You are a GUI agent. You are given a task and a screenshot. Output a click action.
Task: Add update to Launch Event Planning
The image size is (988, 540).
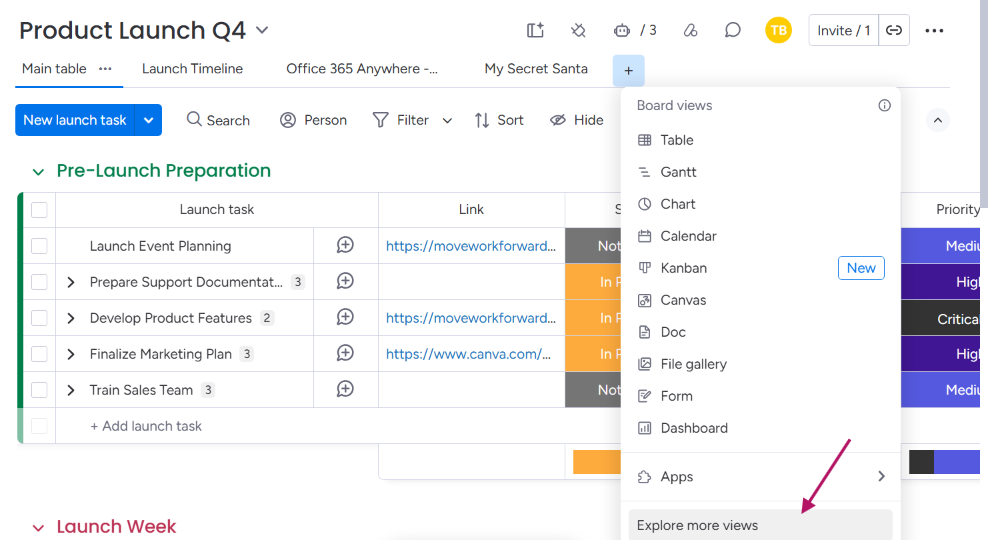pos(345,245)
